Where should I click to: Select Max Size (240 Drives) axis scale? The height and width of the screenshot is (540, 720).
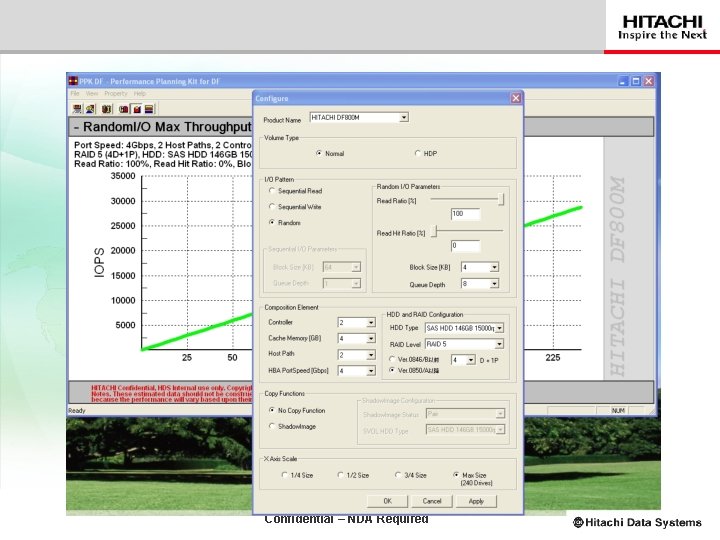click(x=456, y=475)
